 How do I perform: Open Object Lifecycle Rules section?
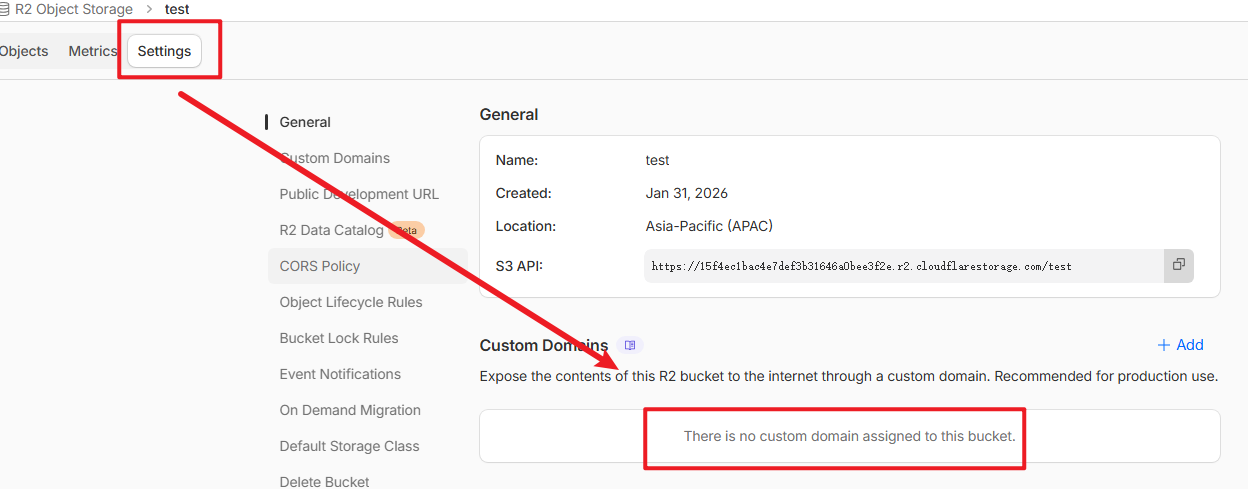(351, 302)
